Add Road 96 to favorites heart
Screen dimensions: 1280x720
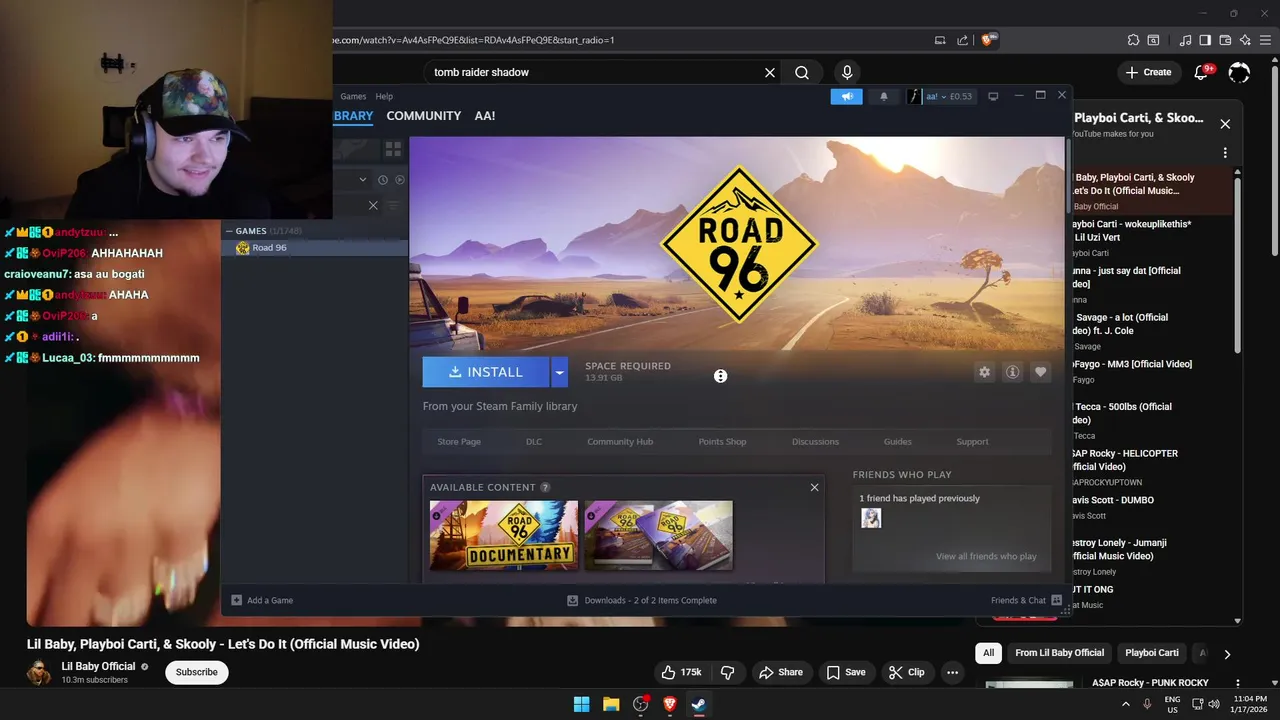tap(1040, 372)
